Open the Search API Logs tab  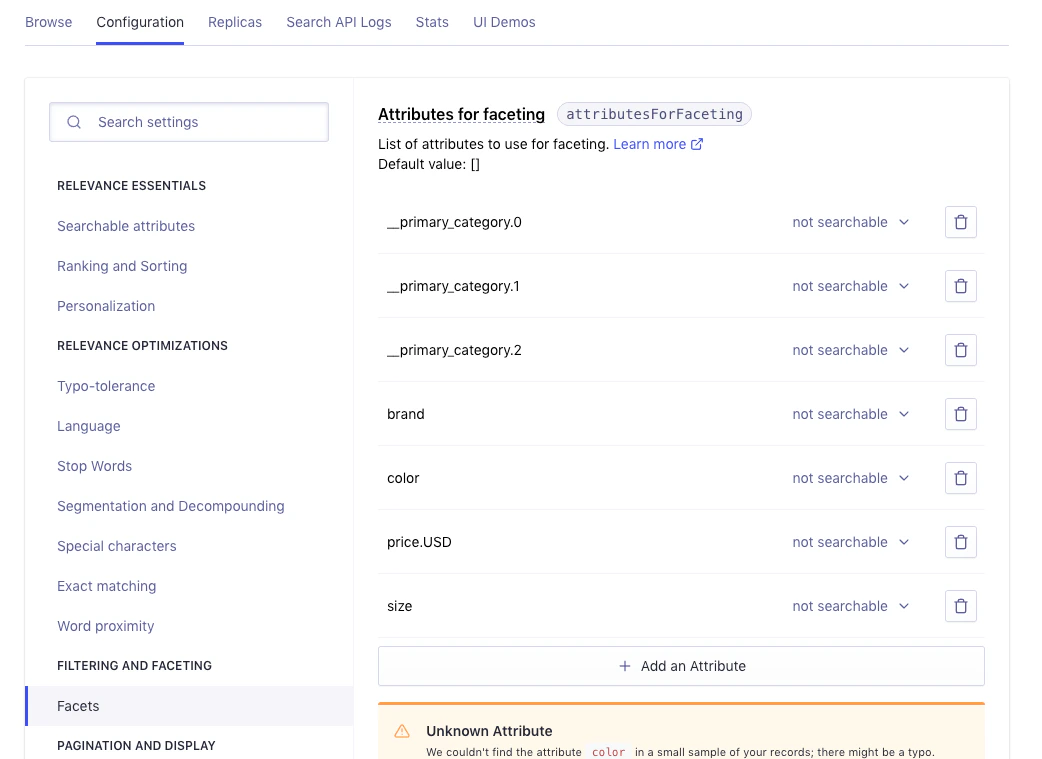point(338,22)
